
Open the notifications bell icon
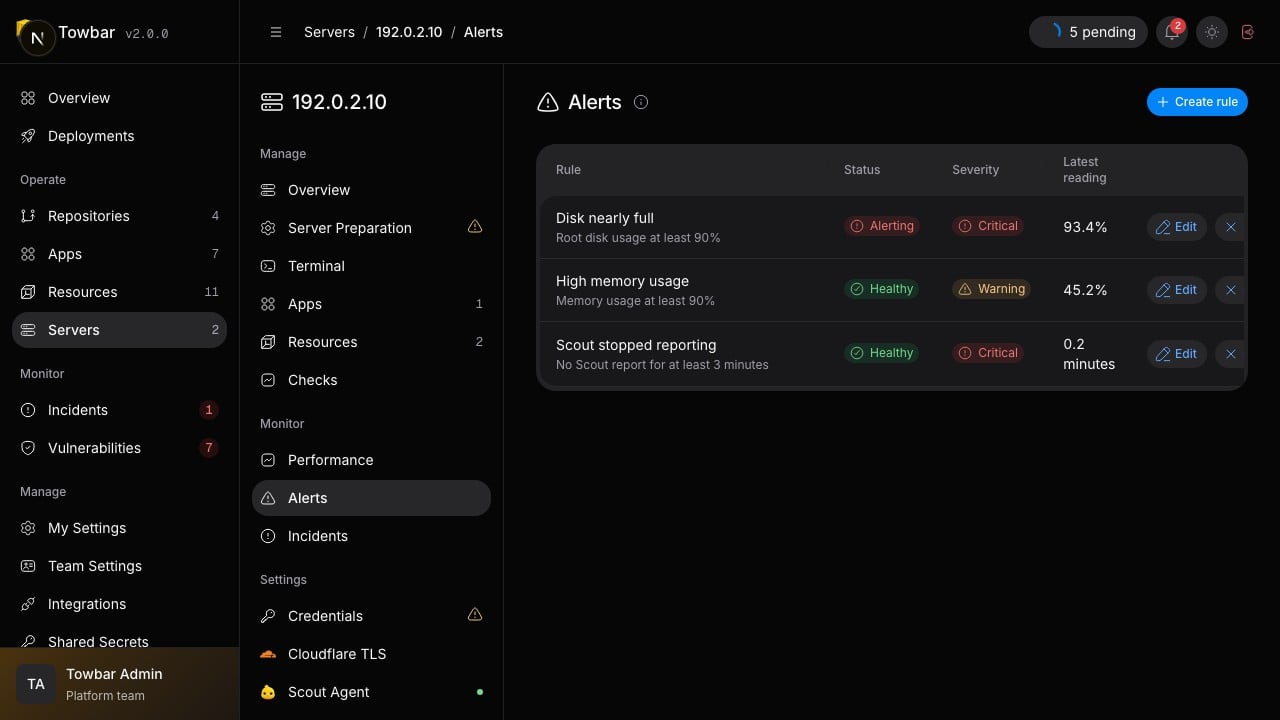pyautogui.click(x=1171, y=32)
